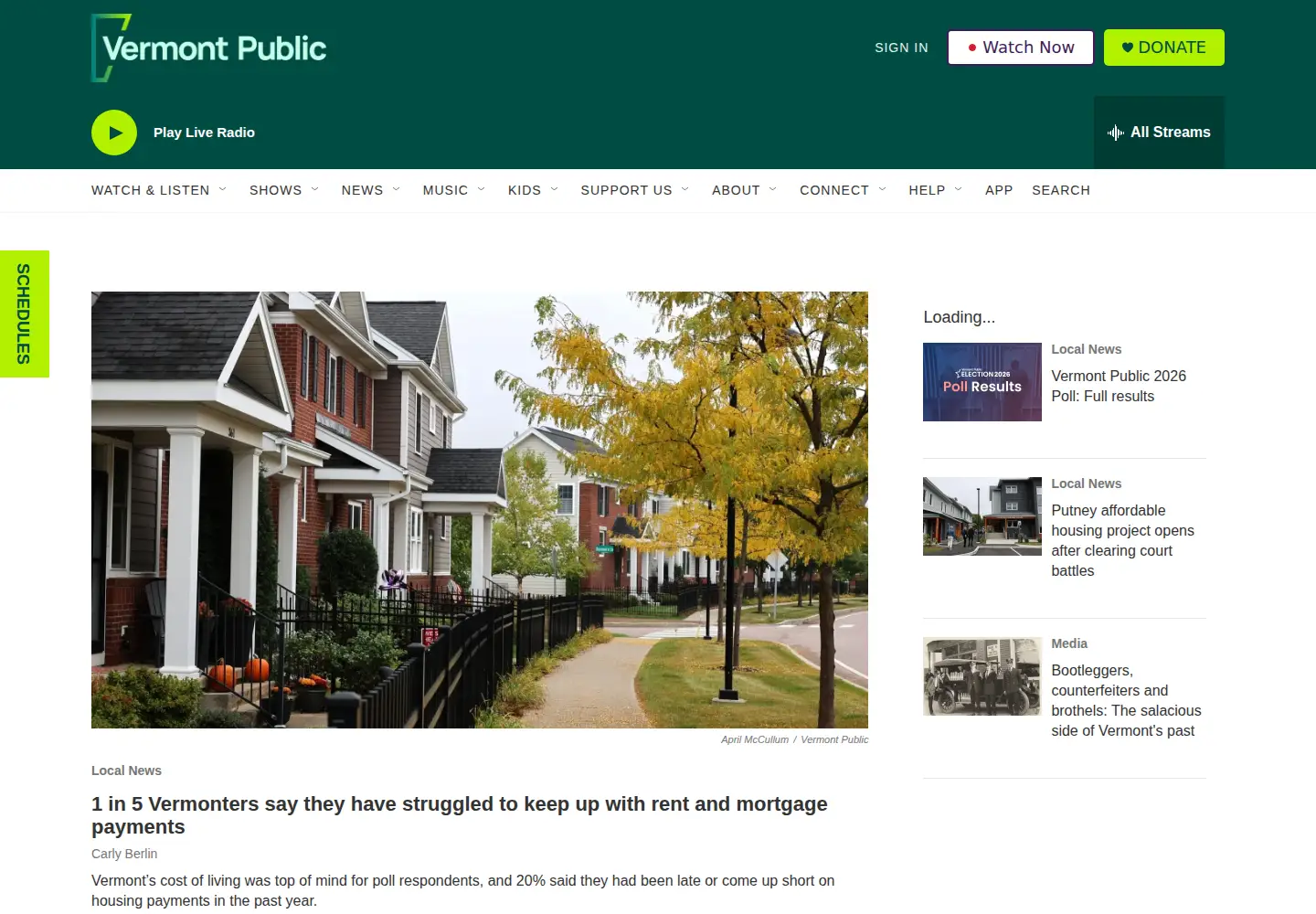The image size is (1316, 914).
Task: Open the About dropdown chevron
Action: click(773, 189)
